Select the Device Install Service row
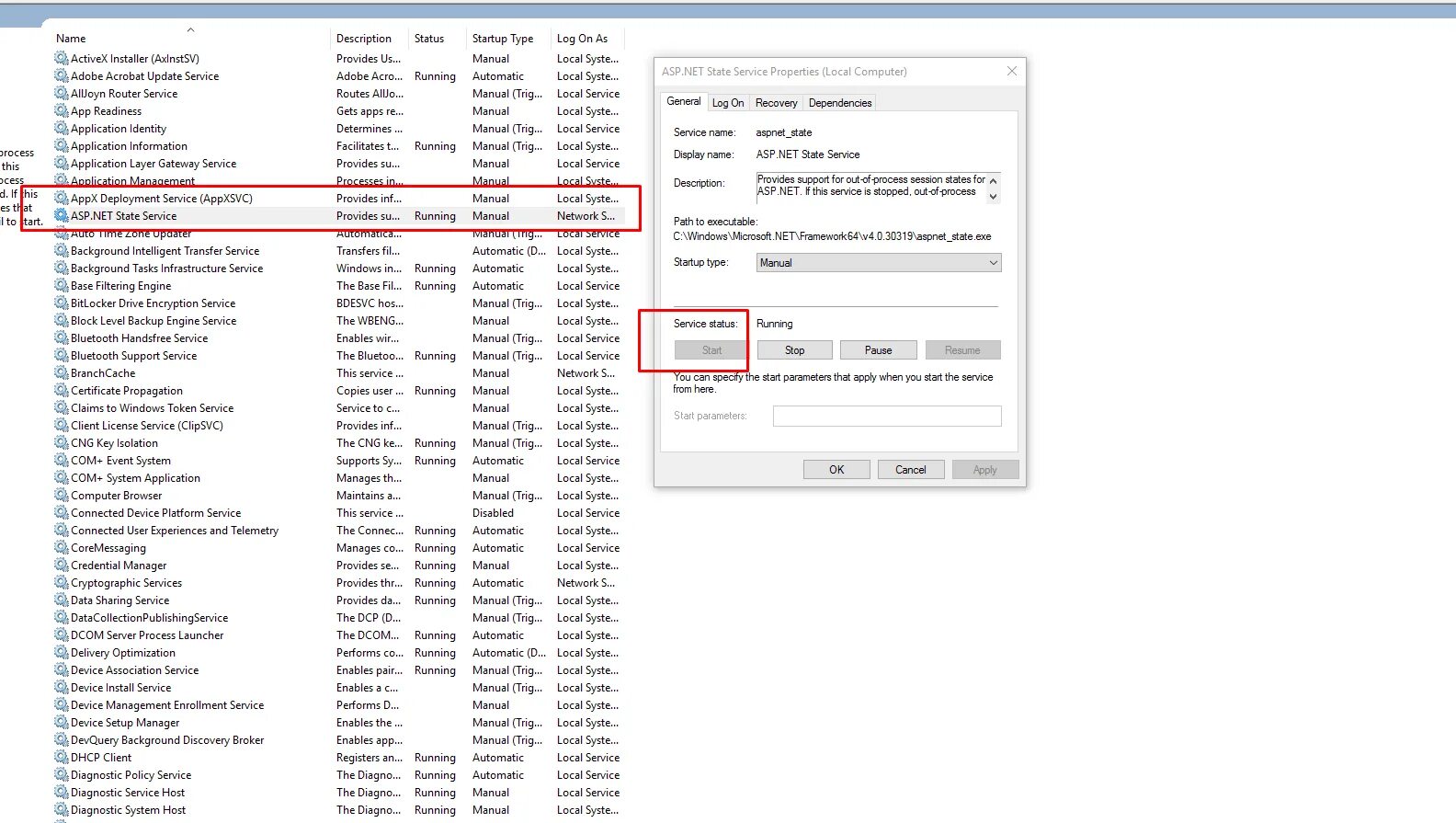 click(x=338, y=687)
